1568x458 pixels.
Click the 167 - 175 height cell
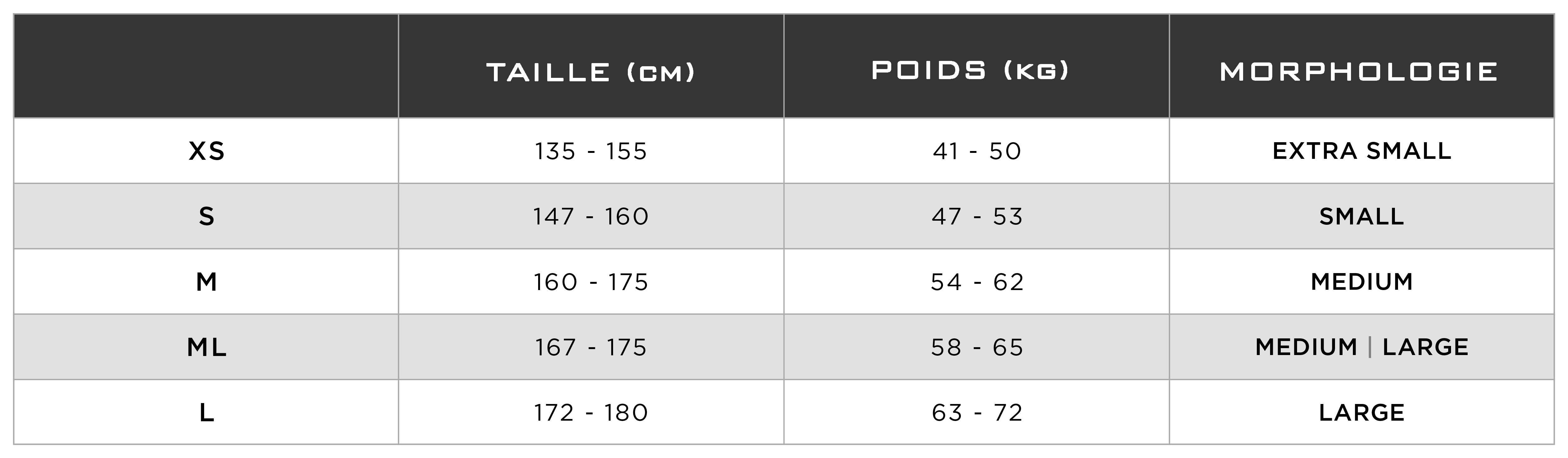pyautogui.click(x=591, y=347)
